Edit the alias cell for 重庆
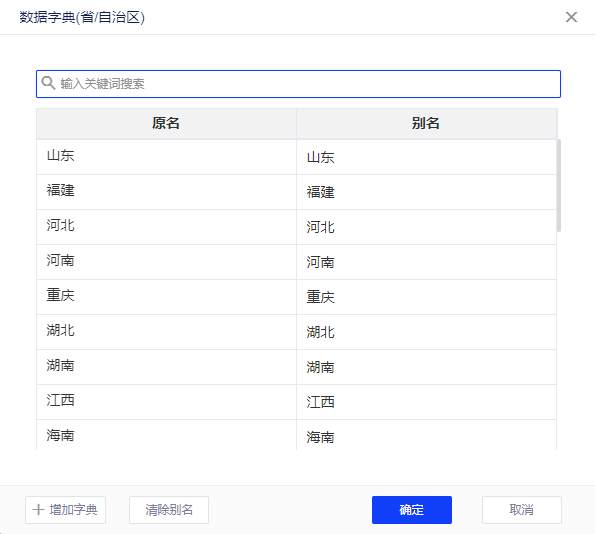The image size is (595, 534). pyautogui.click(x=427, y=297)
